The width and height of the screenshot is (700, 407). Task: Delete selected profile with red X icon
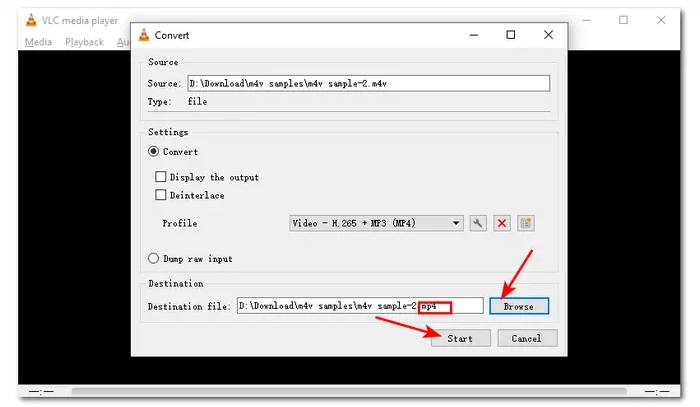[502, 223]
